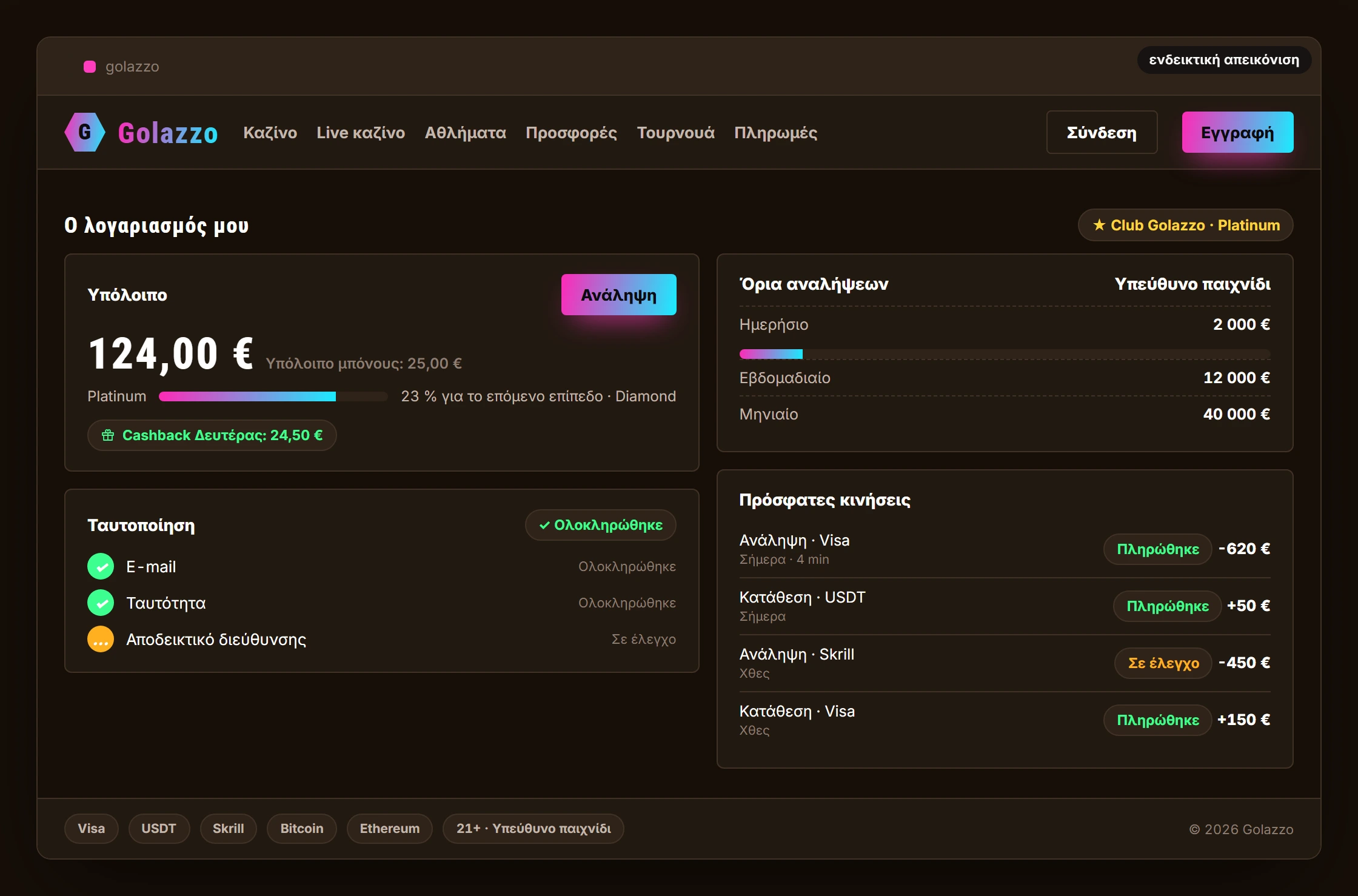Click the -620 € transaction amount
The image size is (1358, 896).
point(1245,549)
